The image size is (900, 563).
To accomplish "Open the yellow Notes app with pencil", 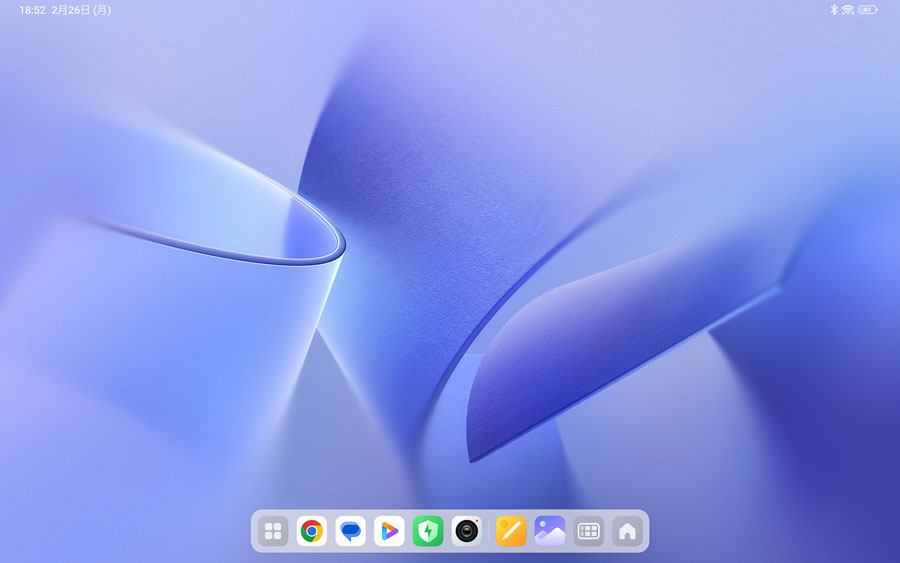I will pos(511,531).
